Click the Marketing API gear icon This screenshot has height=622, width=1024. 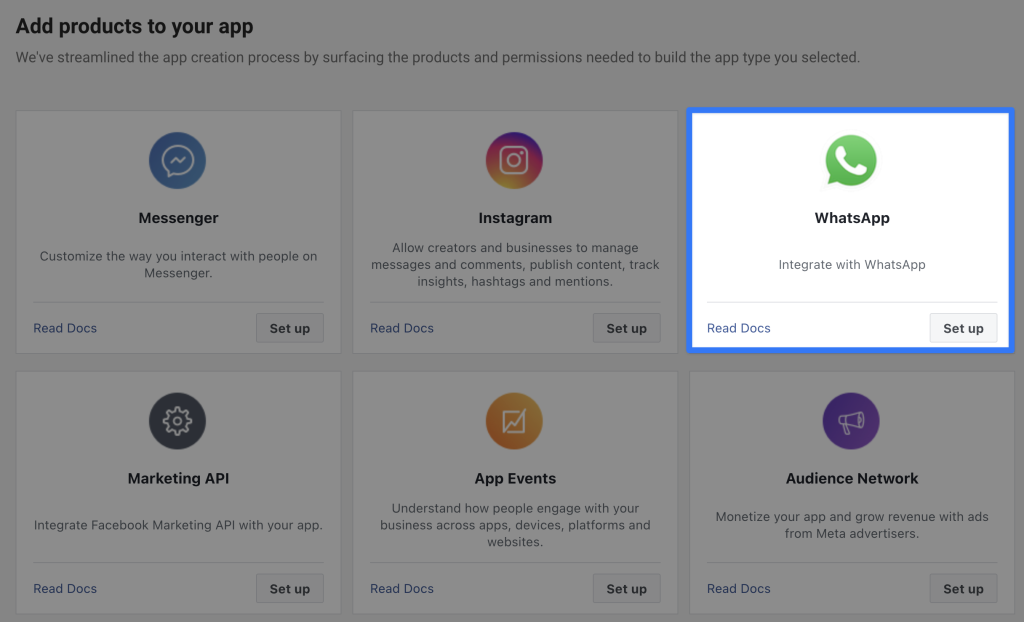click(x=177, y=421)
